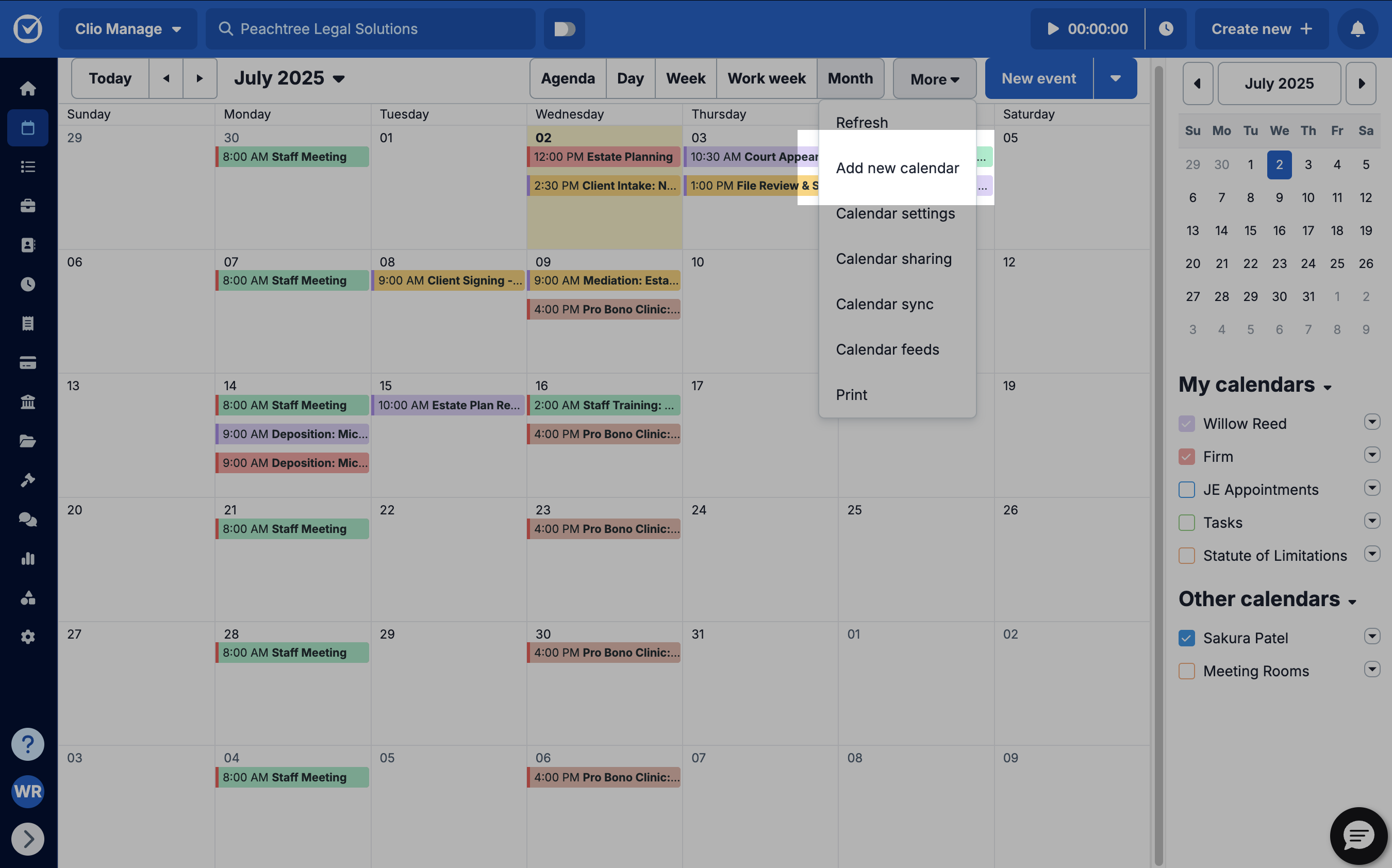Check the Meeting Rooms calendar checkbox
The height and width of the screenshot is (868, 1392).
(x=1186, y=671)
